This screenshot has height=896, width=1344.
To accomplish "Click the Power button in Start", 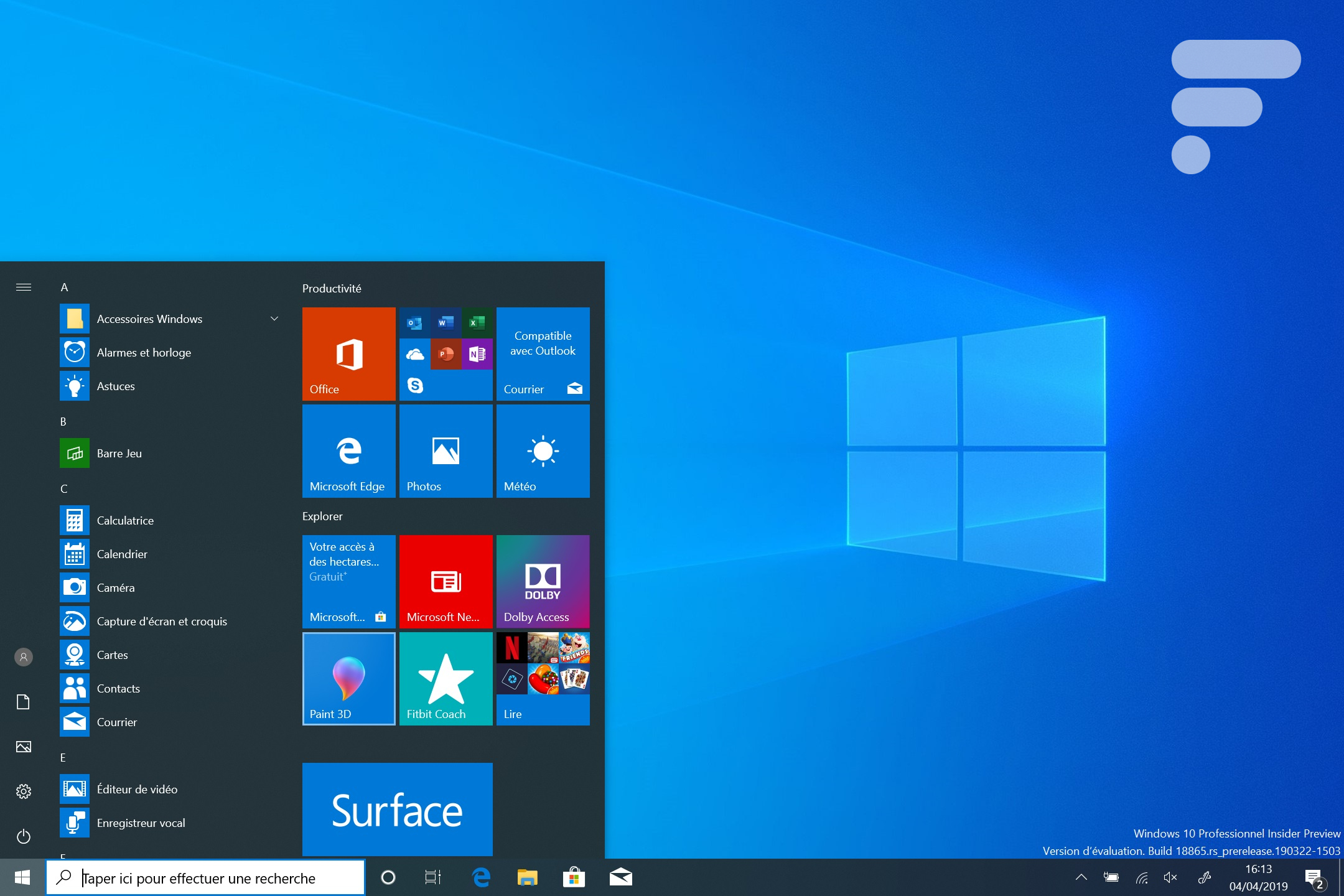I will pyautogui.click(x=24, y=836).
